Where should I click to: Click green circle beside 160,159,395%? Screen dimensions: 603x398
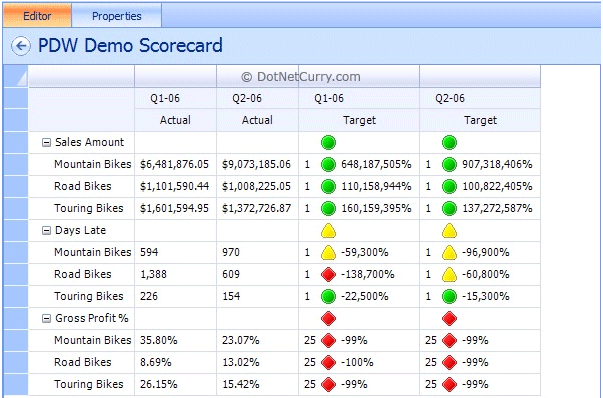pyautogui.click(x=328, y=208)
